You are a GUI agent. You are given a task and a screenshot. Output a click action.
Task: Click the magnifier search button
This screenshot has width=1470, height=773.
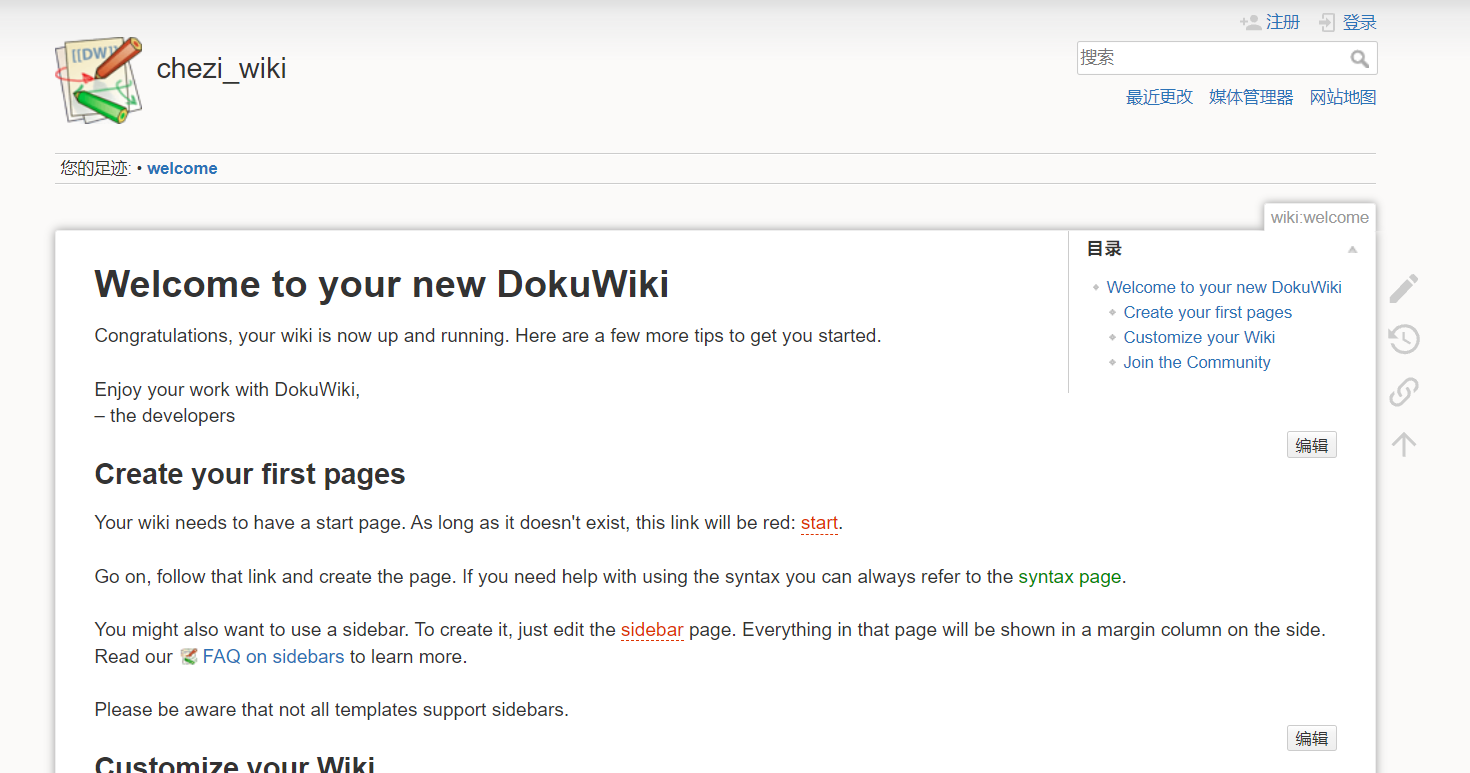1360,59
